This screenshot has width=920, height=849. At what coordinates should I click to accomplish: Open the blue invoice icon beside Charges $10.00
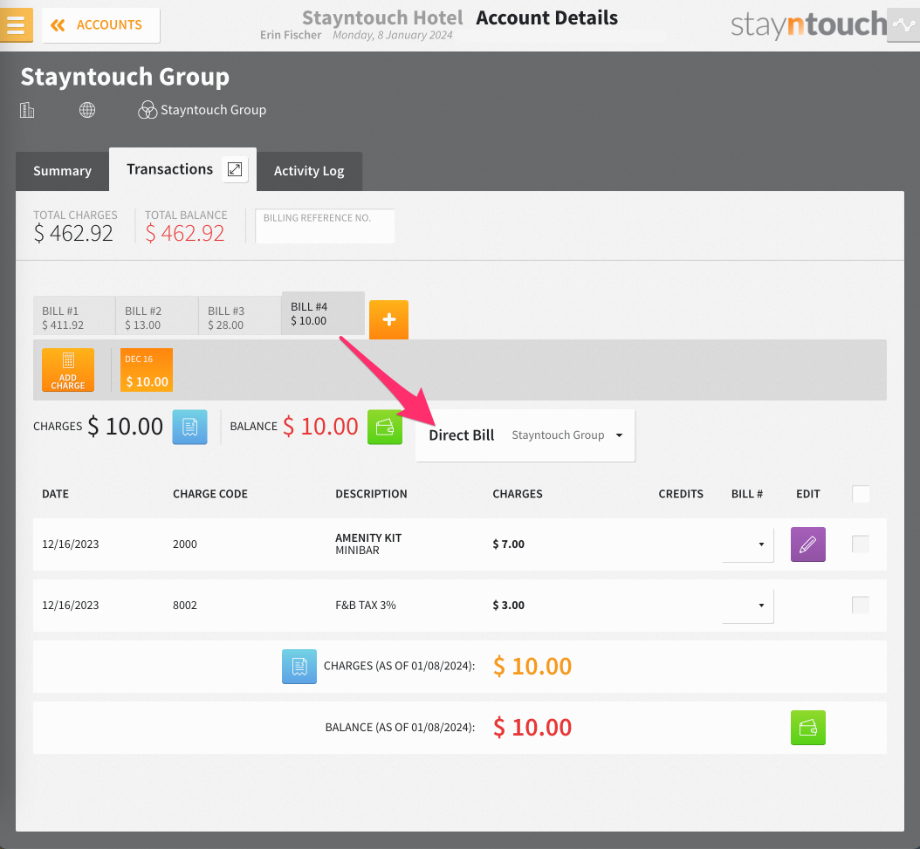190,427
